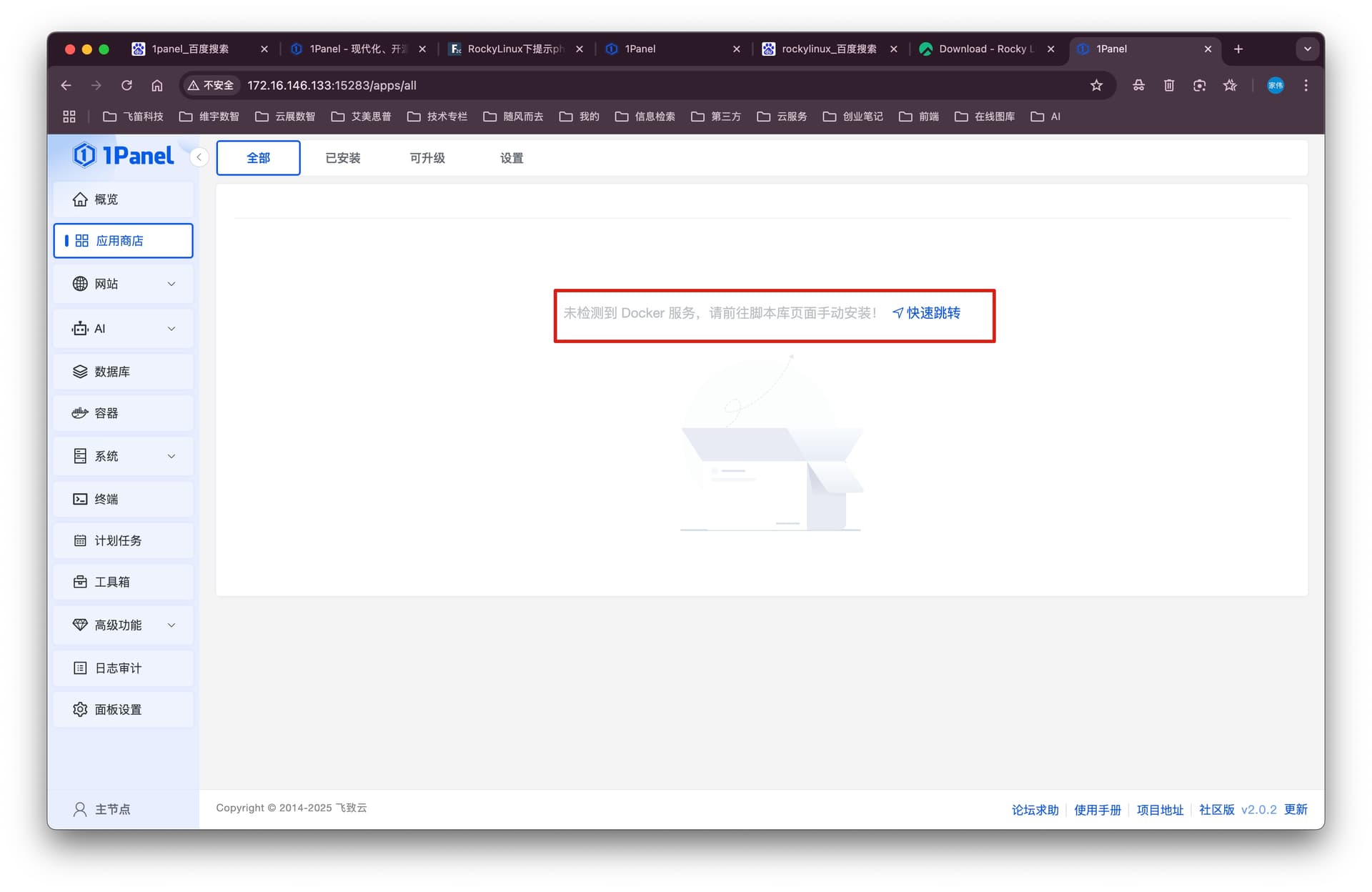Open the 前端 bookmark folder
1372x892 pixels.
[x=919, y=117]
